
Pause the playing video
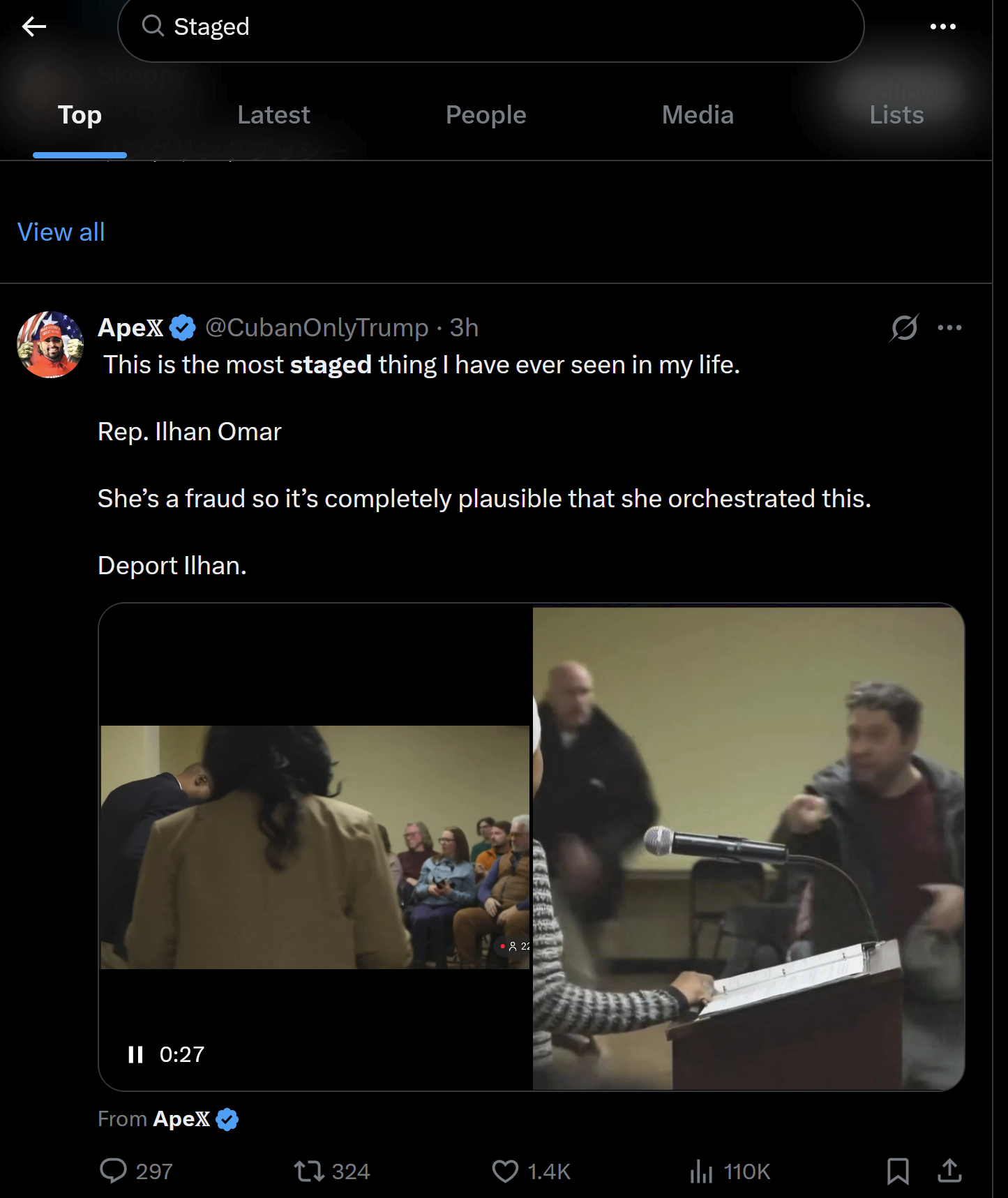point(135,1054)
